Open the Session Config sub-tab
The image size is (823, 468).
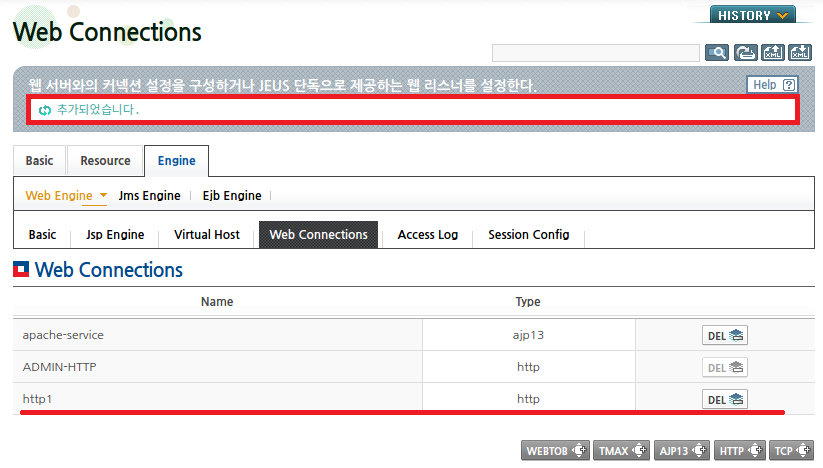(x=529, y=235)
